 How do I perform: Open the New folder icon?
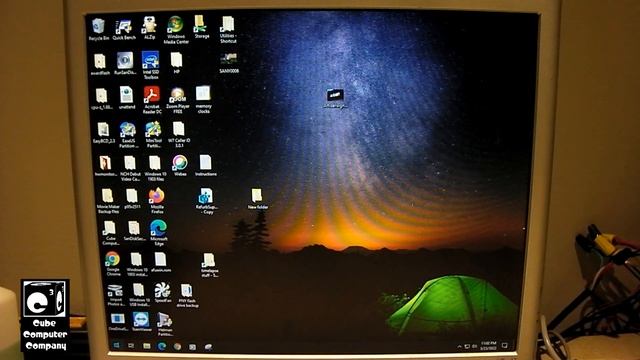point(258,199)
